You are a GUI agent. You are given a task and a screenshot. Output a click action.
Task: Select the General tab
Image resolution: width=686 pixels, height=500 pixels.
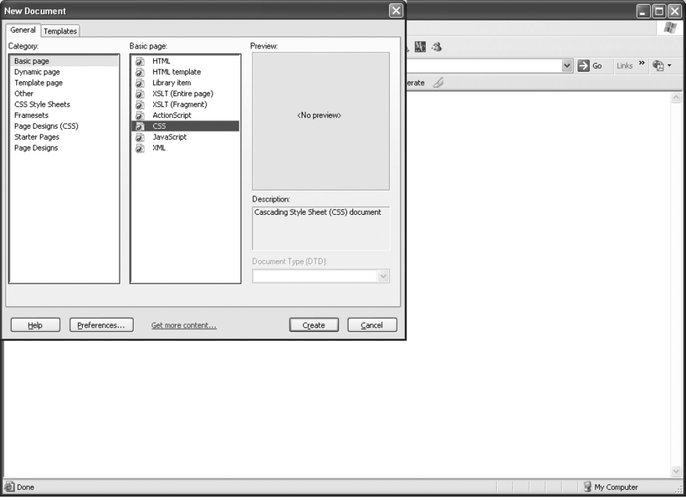(x=23, y=30)
